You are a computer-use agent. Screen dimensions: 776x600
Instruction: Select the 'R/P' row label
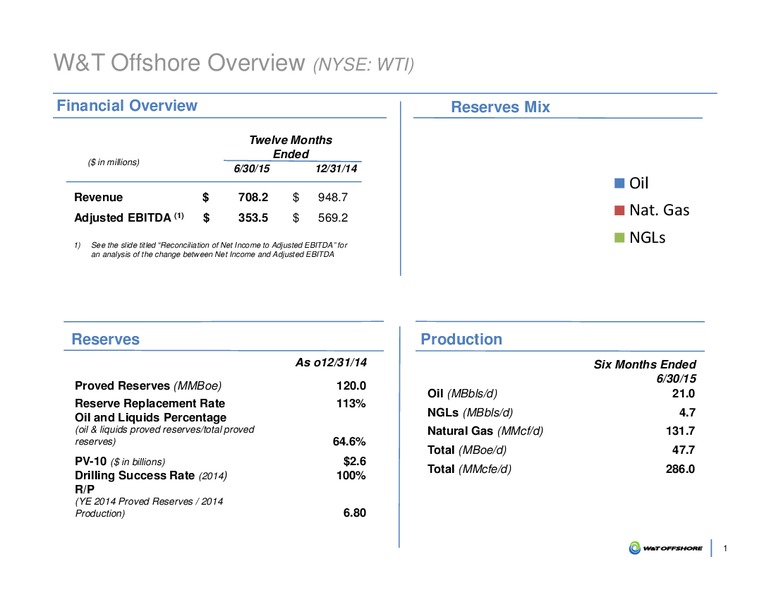[85, 489]
